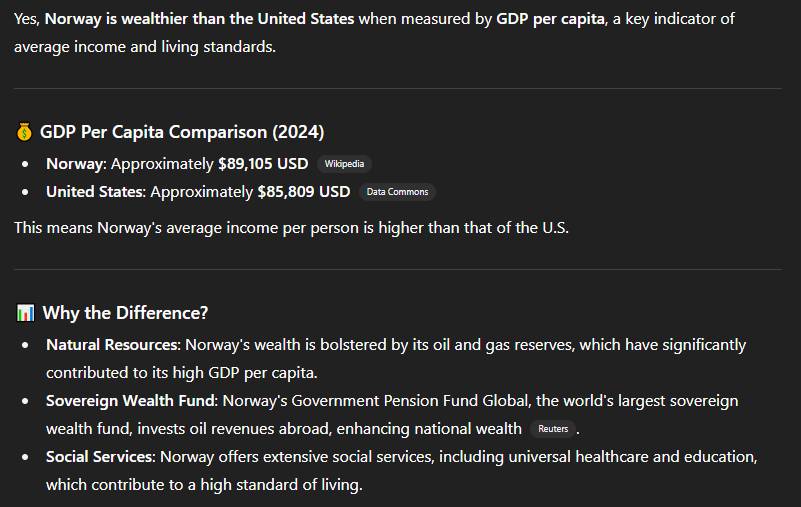Click the bold GDP per capita phrase
This screenshot has width=801, height=507.
550,19
